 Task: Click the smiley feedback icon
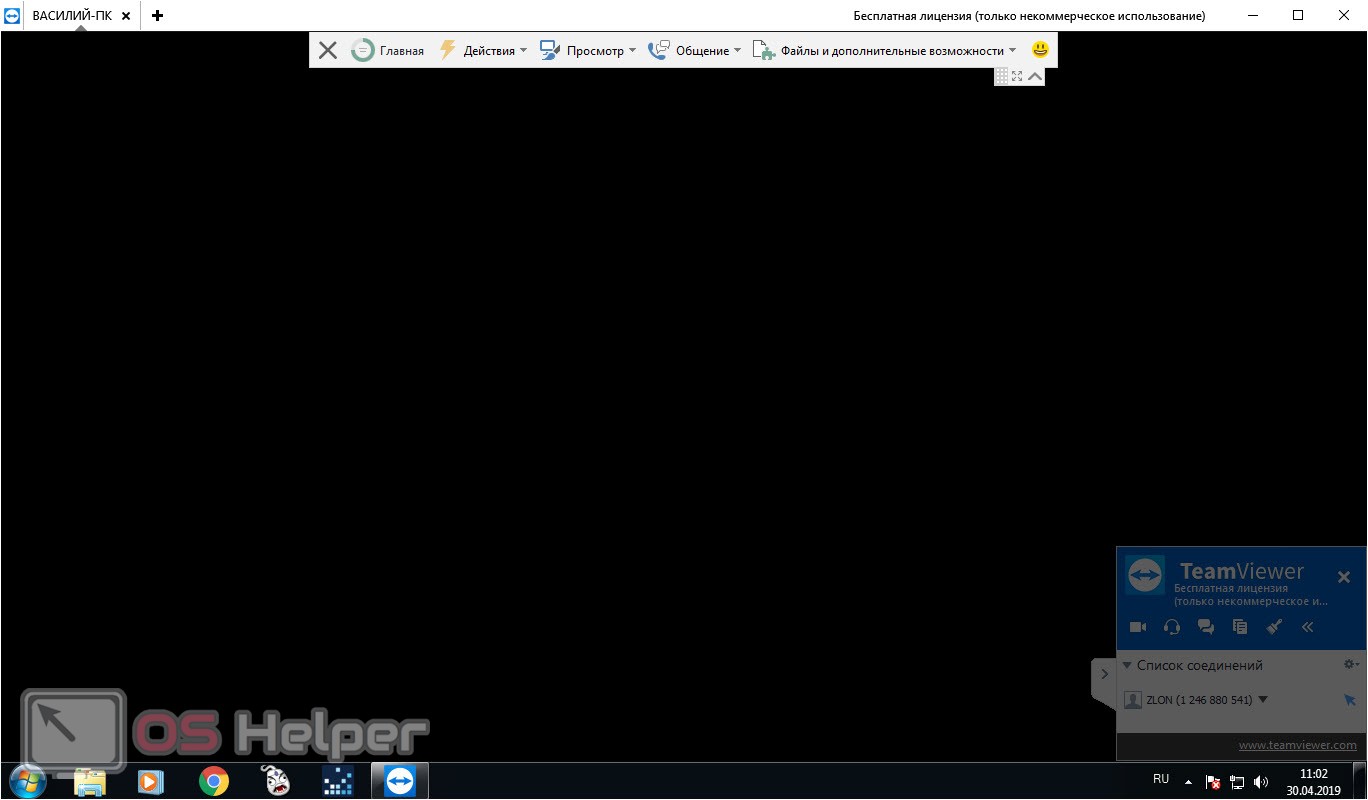pos(1040,49)
